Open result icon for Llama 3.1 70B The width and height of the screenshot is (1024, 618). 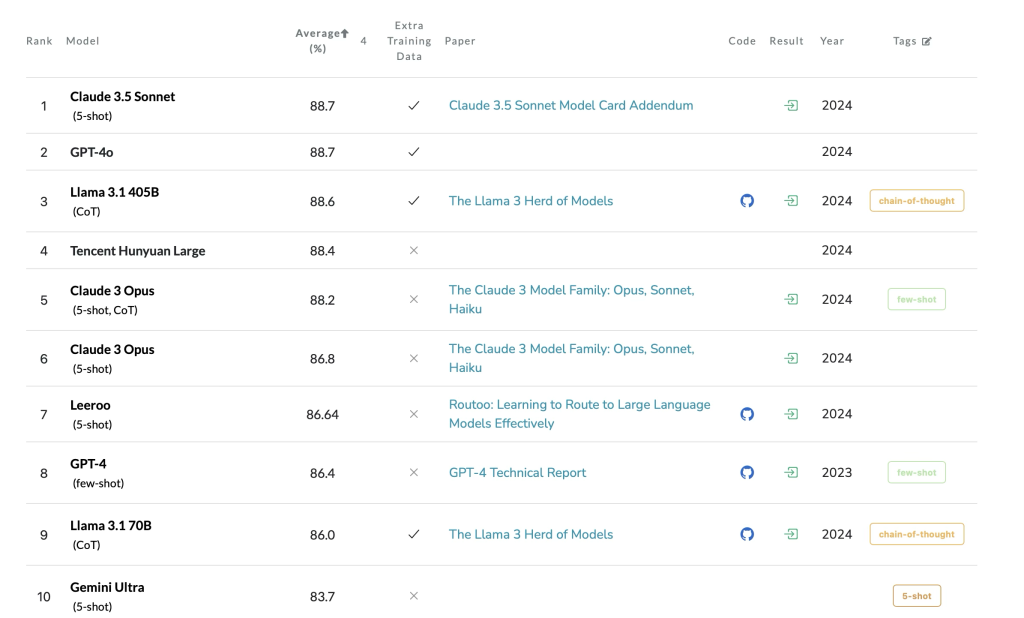tap(791, 534)
